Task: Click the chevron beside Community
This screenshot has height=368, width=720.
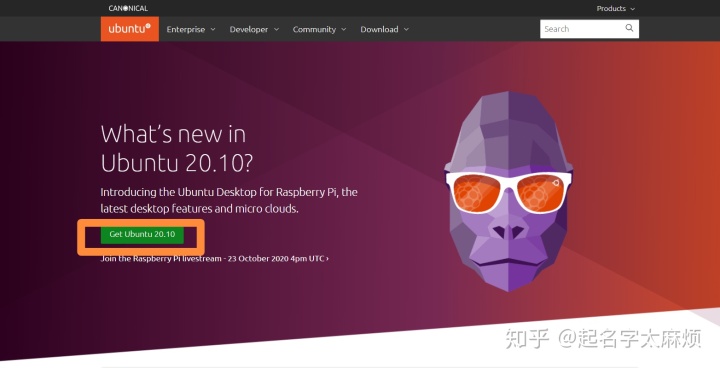Action: click(x=343, y=29)
